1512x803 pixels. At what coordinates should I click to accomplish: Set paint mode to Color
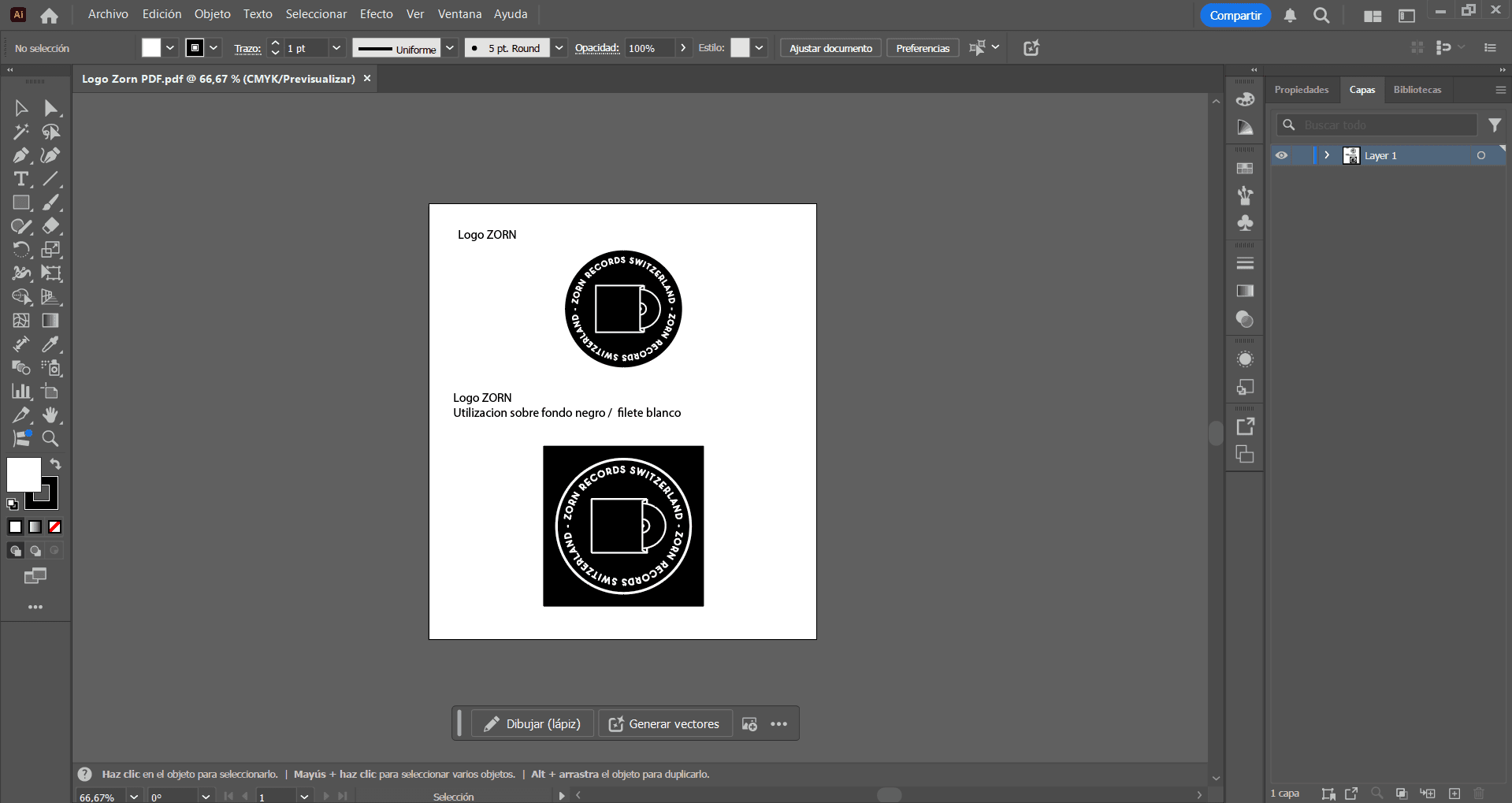(15, 527)
